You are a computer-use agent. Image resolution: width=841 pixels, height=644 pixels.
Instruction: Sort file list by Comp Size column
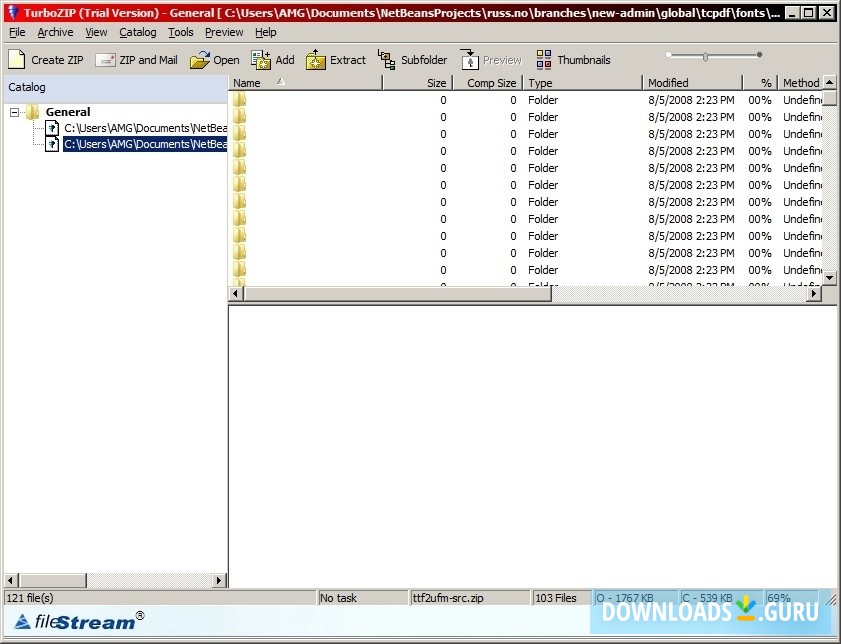click(489, 83)
